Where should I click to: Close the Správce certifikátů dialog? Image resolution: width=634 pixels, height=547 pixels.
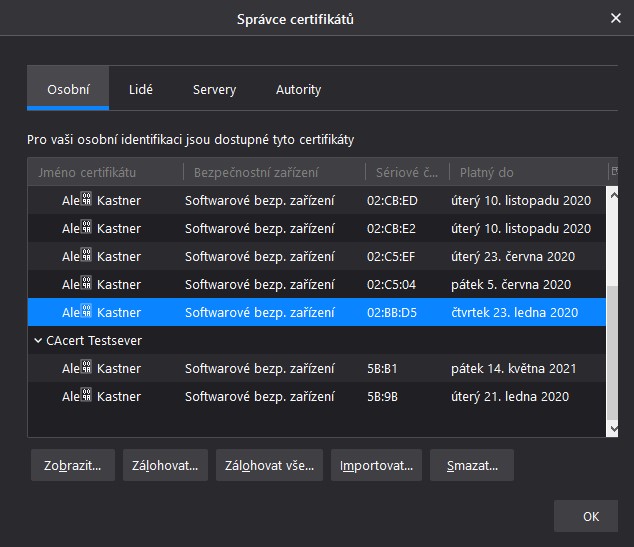[615, 18]
